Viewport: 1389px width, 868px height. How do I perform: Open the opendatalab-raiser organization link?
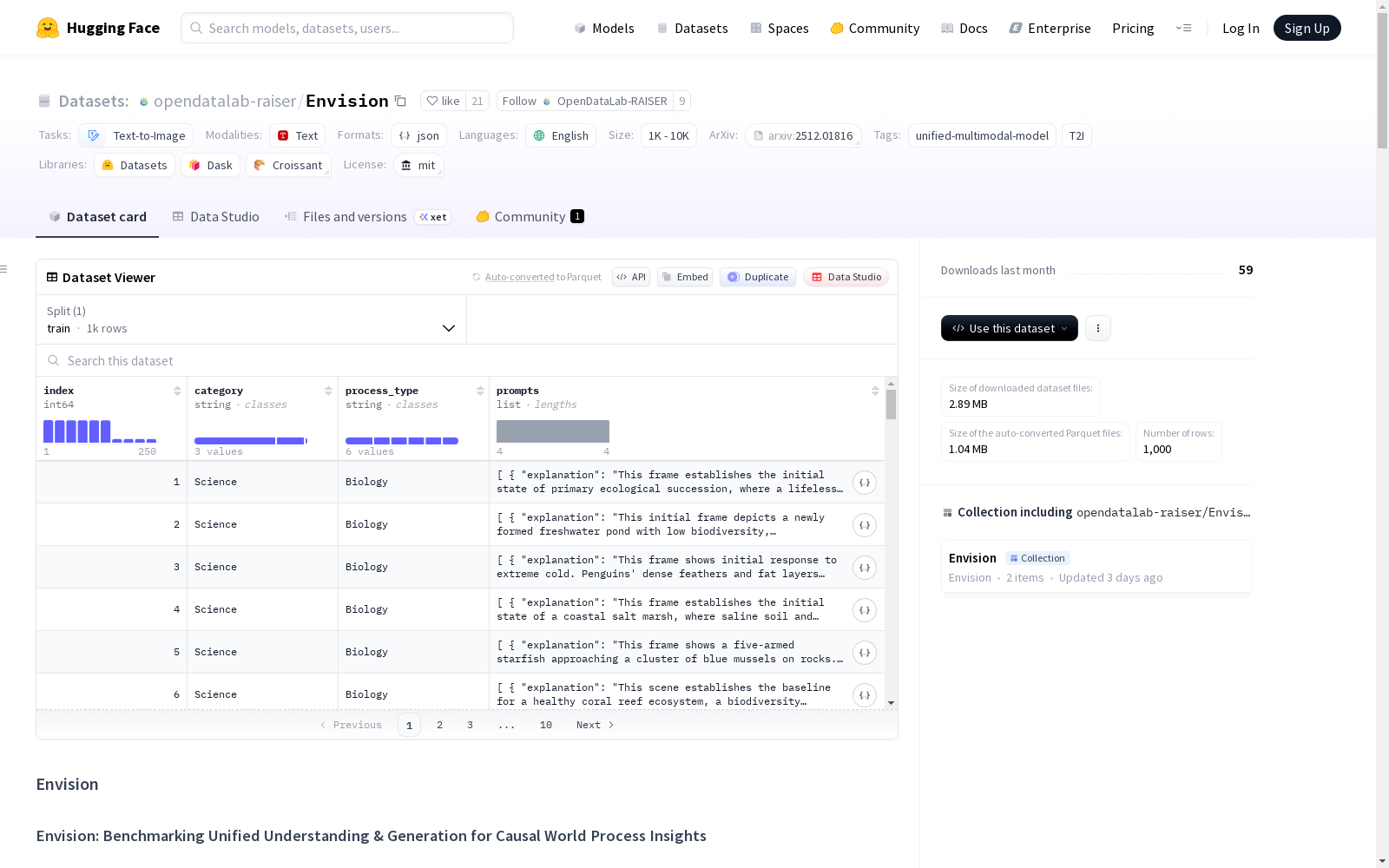click(x=225, y=102)
